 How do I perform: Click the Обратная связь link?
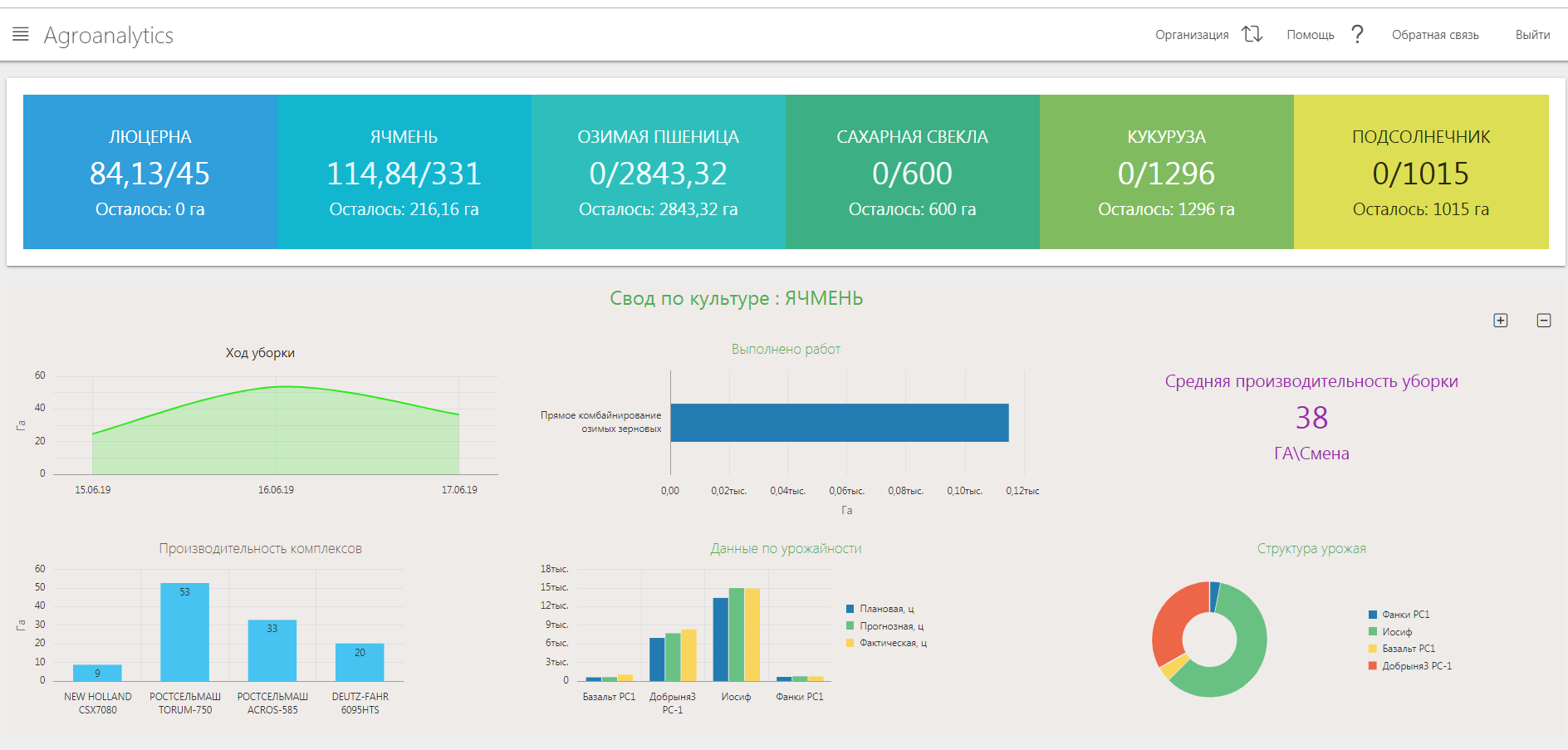[x=1434, y=35]
